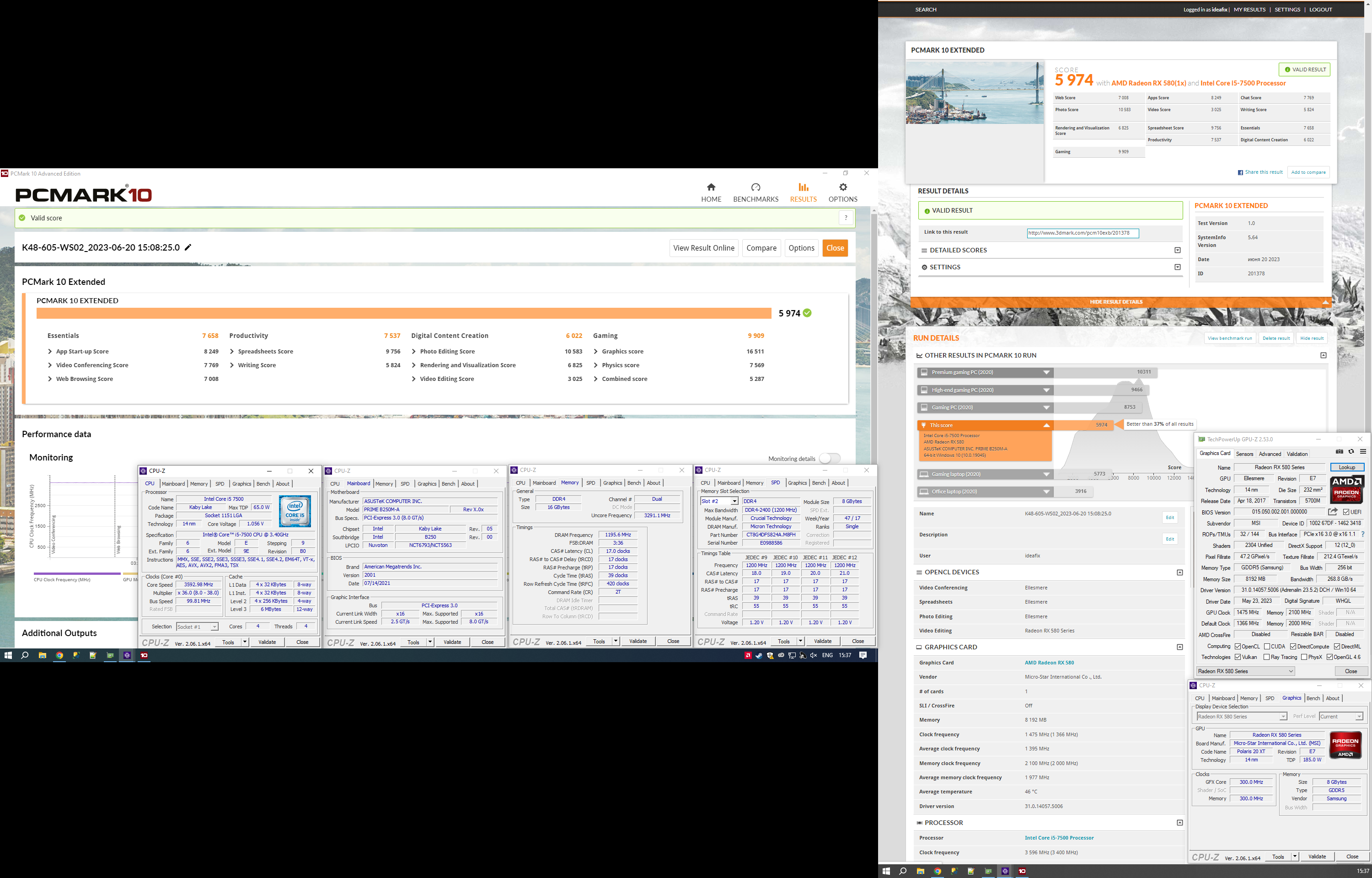The width and height of the screenshot is (1372, 878).
Task: Click the BIOS export share icon in GPU-Z
Action: point(1333,512)
